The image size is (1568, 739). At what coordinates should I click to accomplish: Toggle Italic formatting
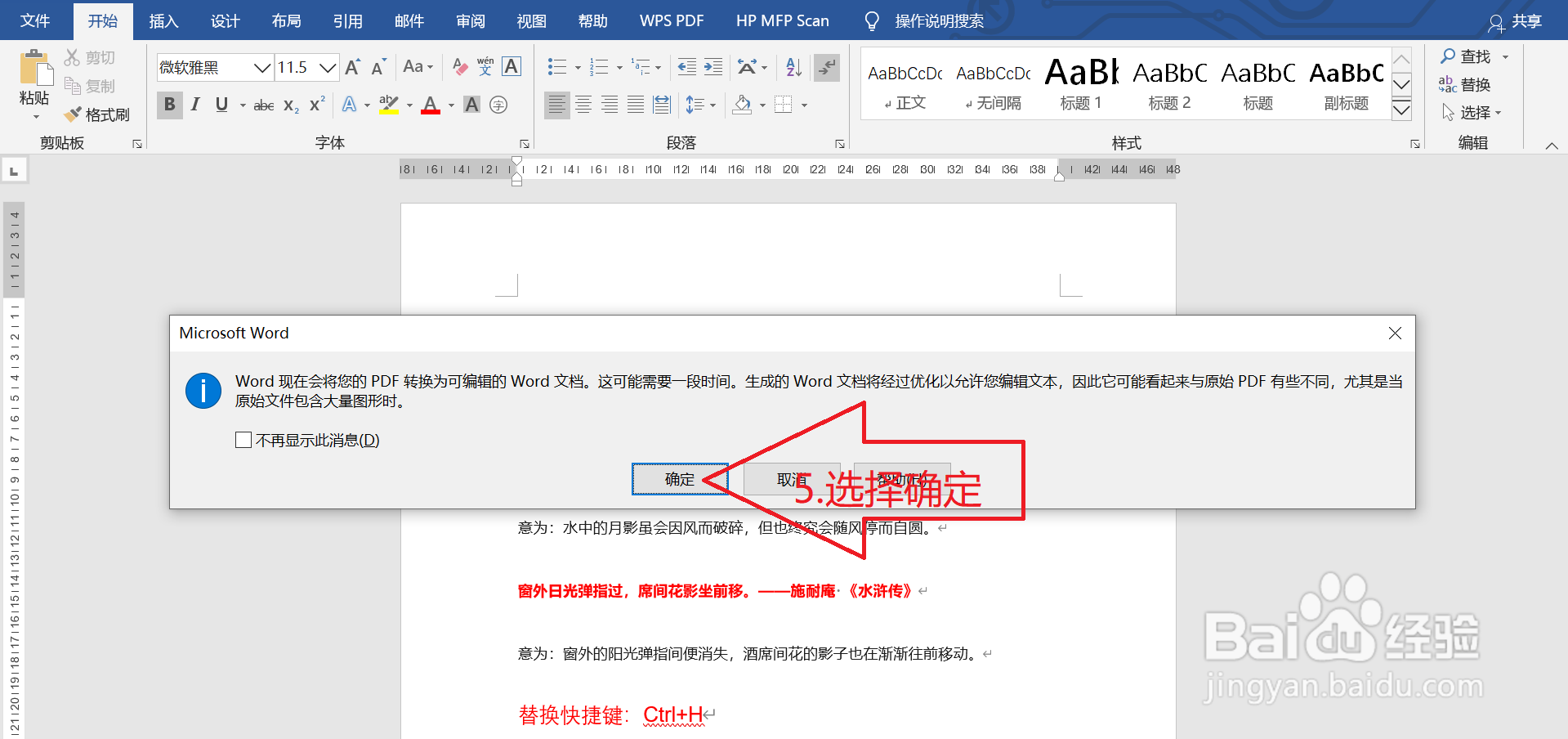point(195,105)
